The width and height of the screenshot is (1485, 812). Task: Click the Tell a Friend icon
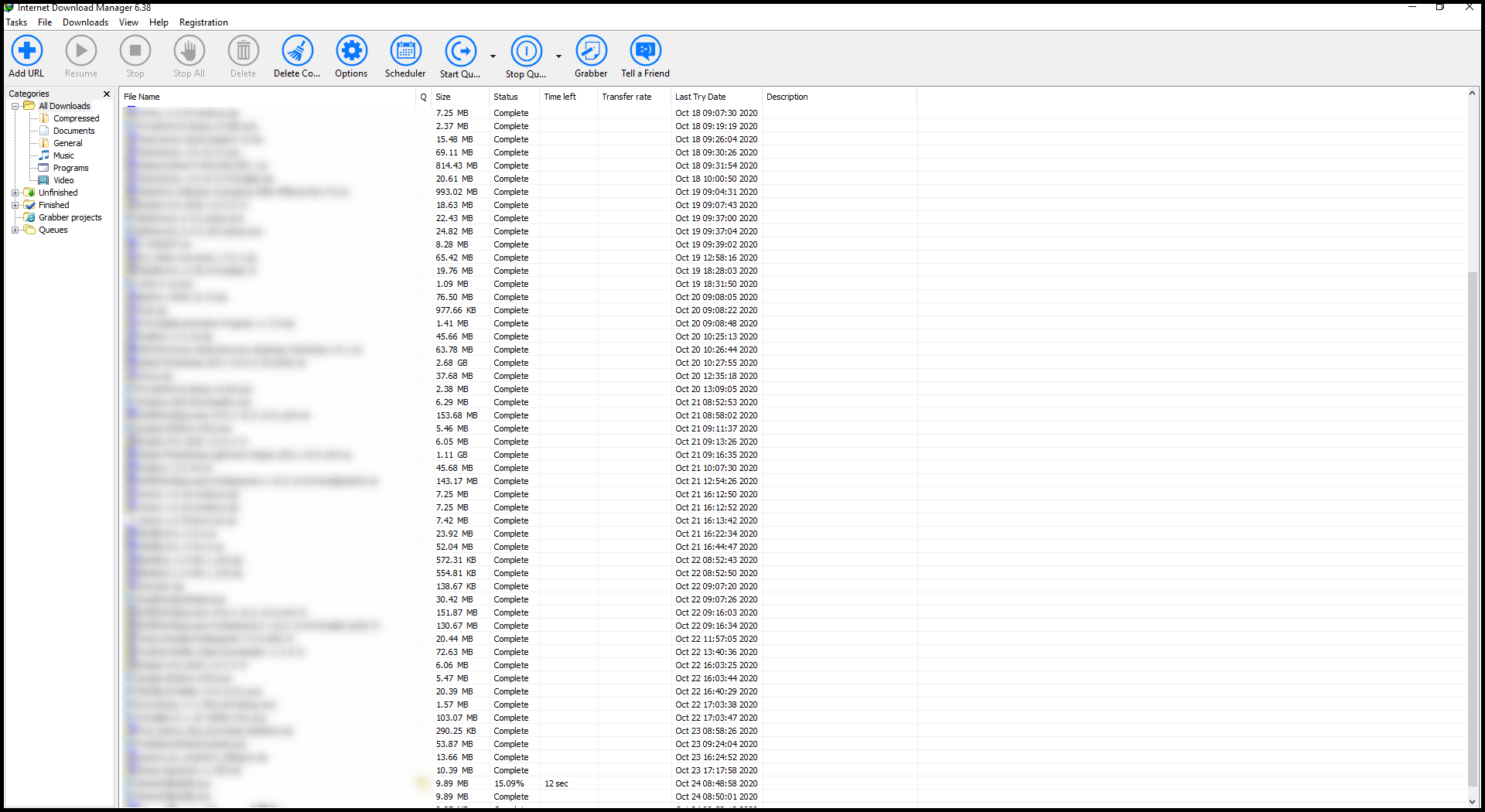646,51
